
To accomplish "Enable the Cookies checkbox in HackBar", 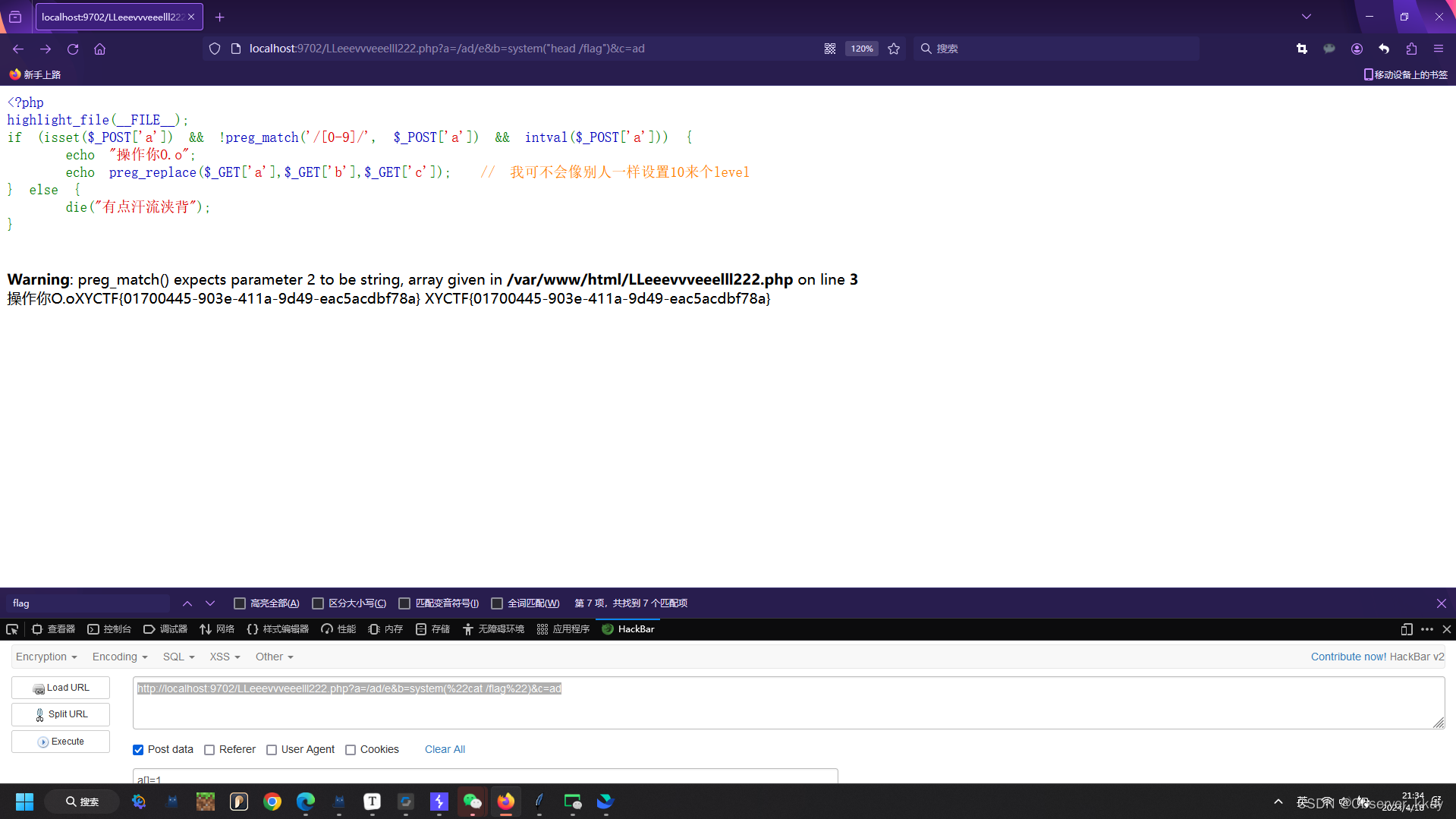I will point(351,749).
